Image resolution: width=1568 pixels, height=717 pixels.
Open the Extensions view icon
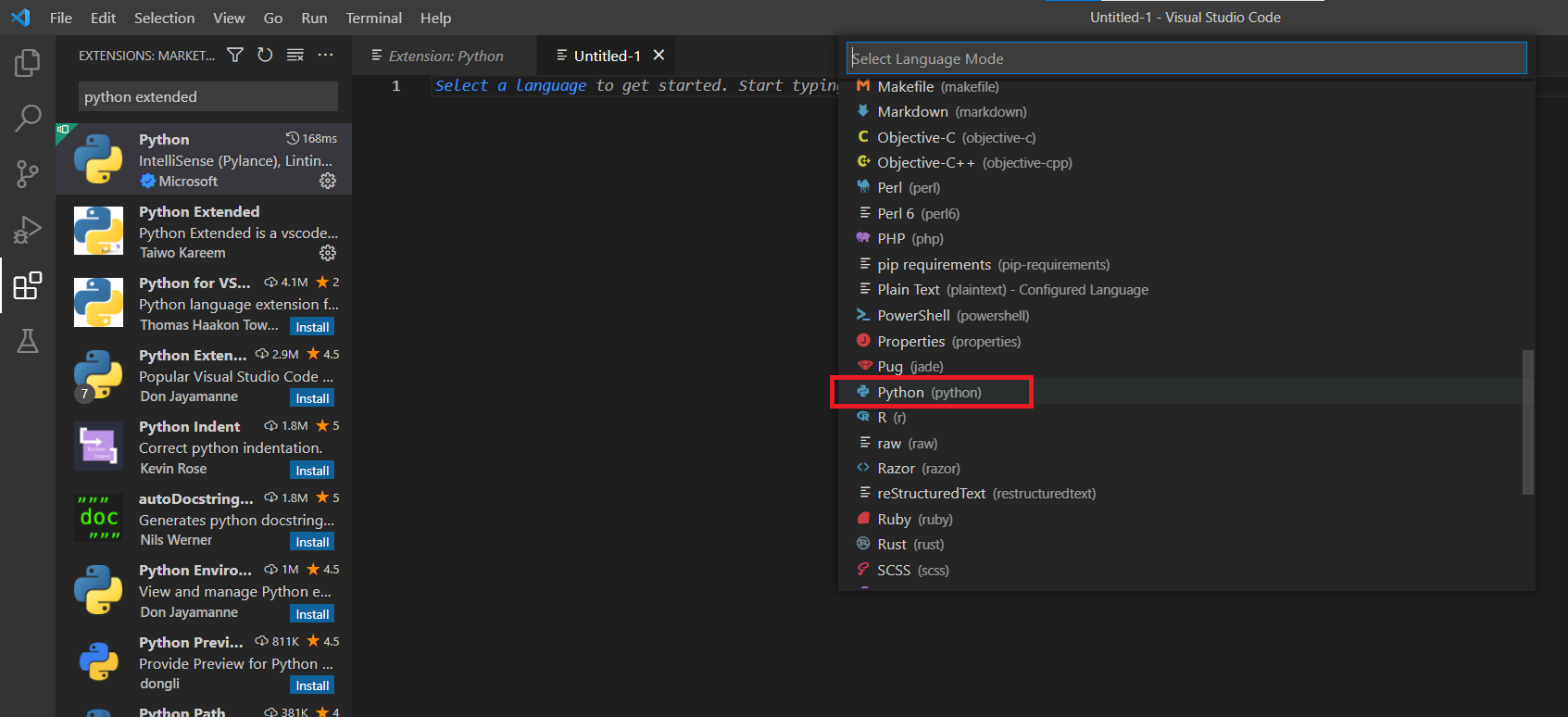pos(28,285)
